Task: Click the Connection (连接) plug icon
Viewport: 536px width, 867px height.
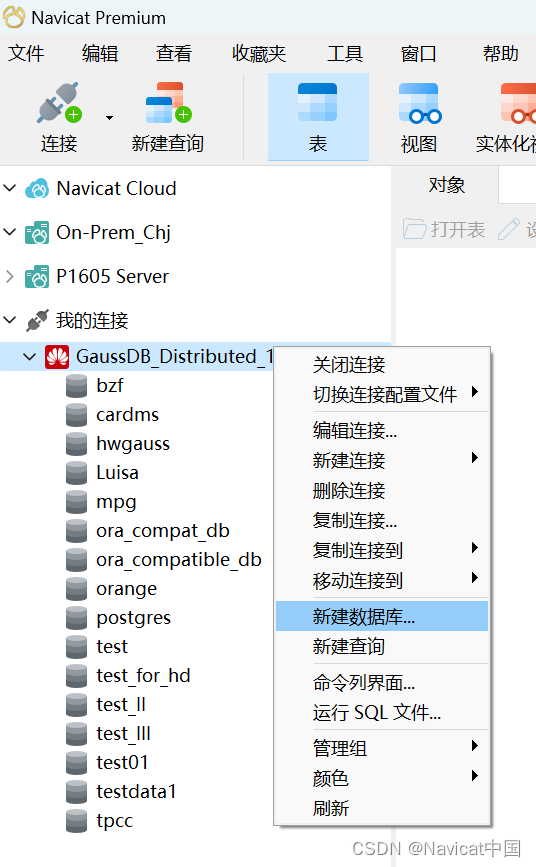Action: (x=59, y=103)
